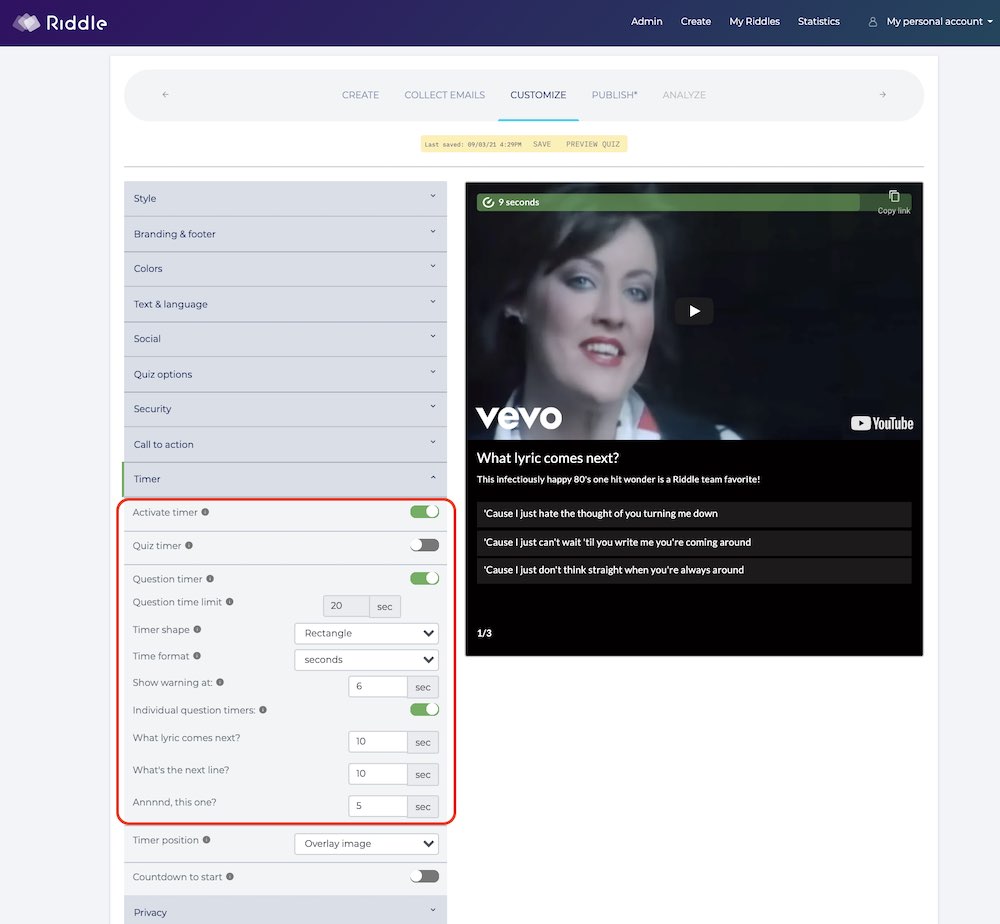Go to the CREATE step tab

coord(360,95)
